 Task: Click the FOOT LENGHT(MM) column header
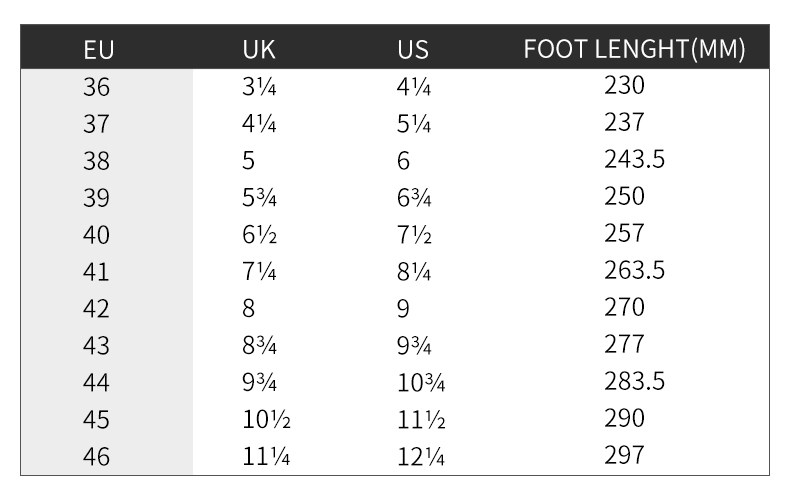point(634,50)
